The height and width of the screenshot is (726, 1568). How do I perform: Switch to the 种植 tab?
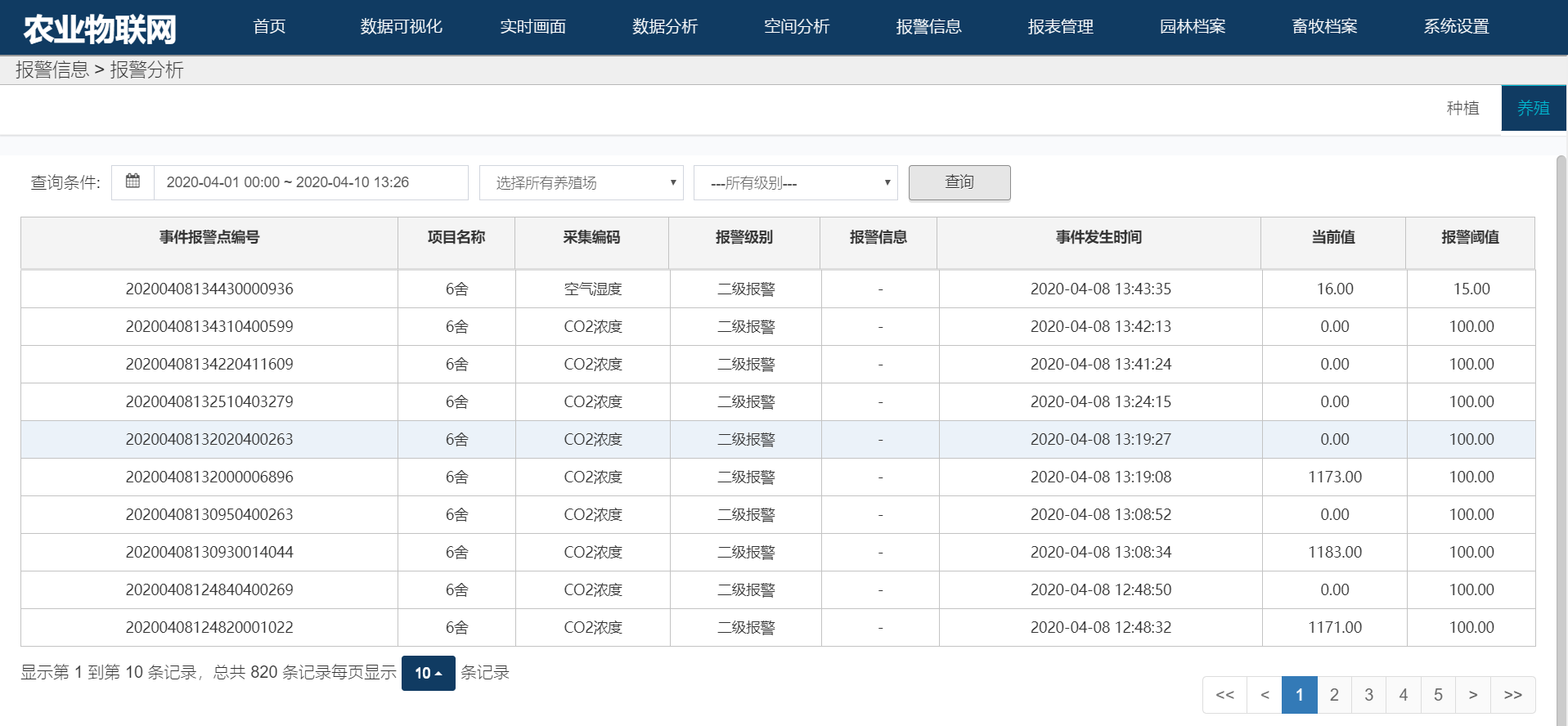pyautogui.click(x=1462, y=108)
